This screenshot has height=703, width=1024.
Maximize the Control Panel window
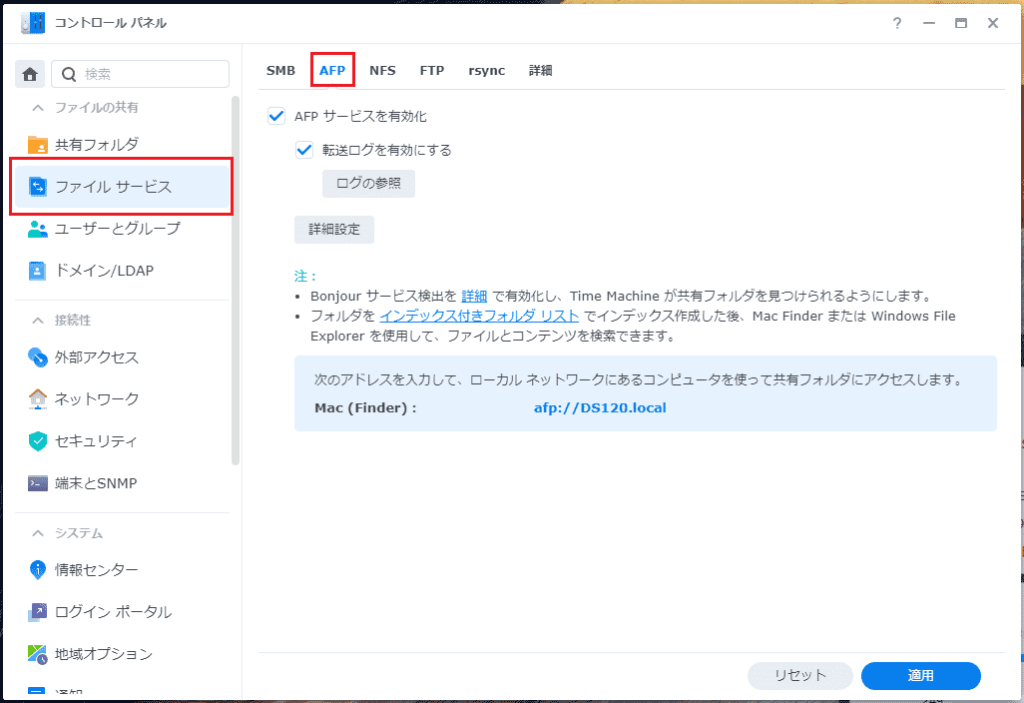pyautogui.click(x=961, y=23)
